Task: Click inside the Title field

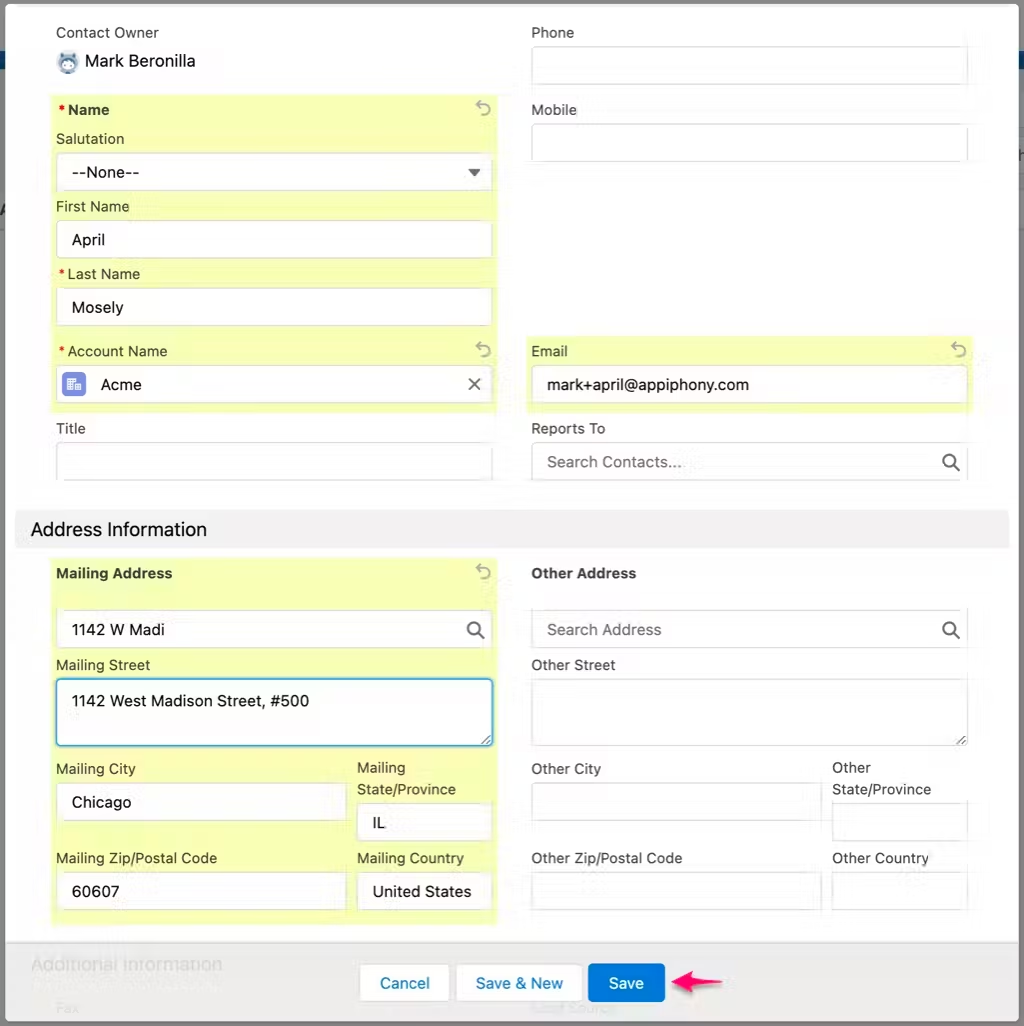Action: point(273,461)
